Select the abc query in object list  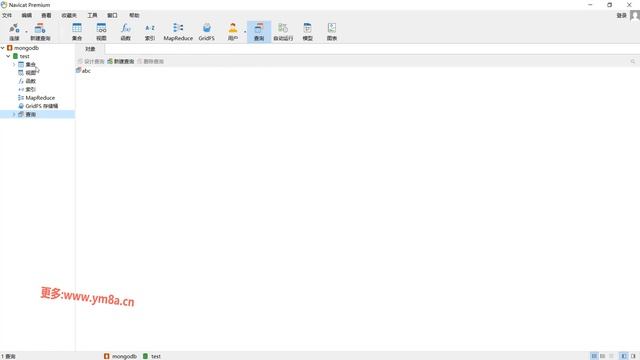83,71
